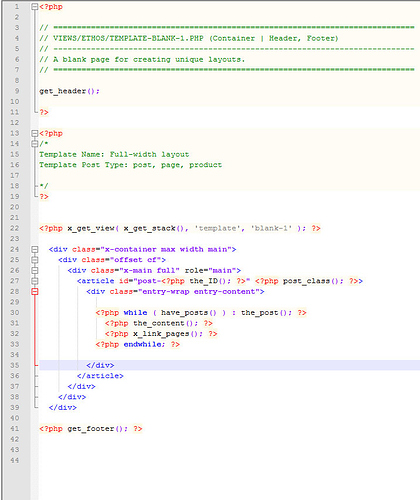Place cursor on the highlighted closing div line
Viewport: 420px width, 500px height.
pyautogui.click(x=229, y=365)
